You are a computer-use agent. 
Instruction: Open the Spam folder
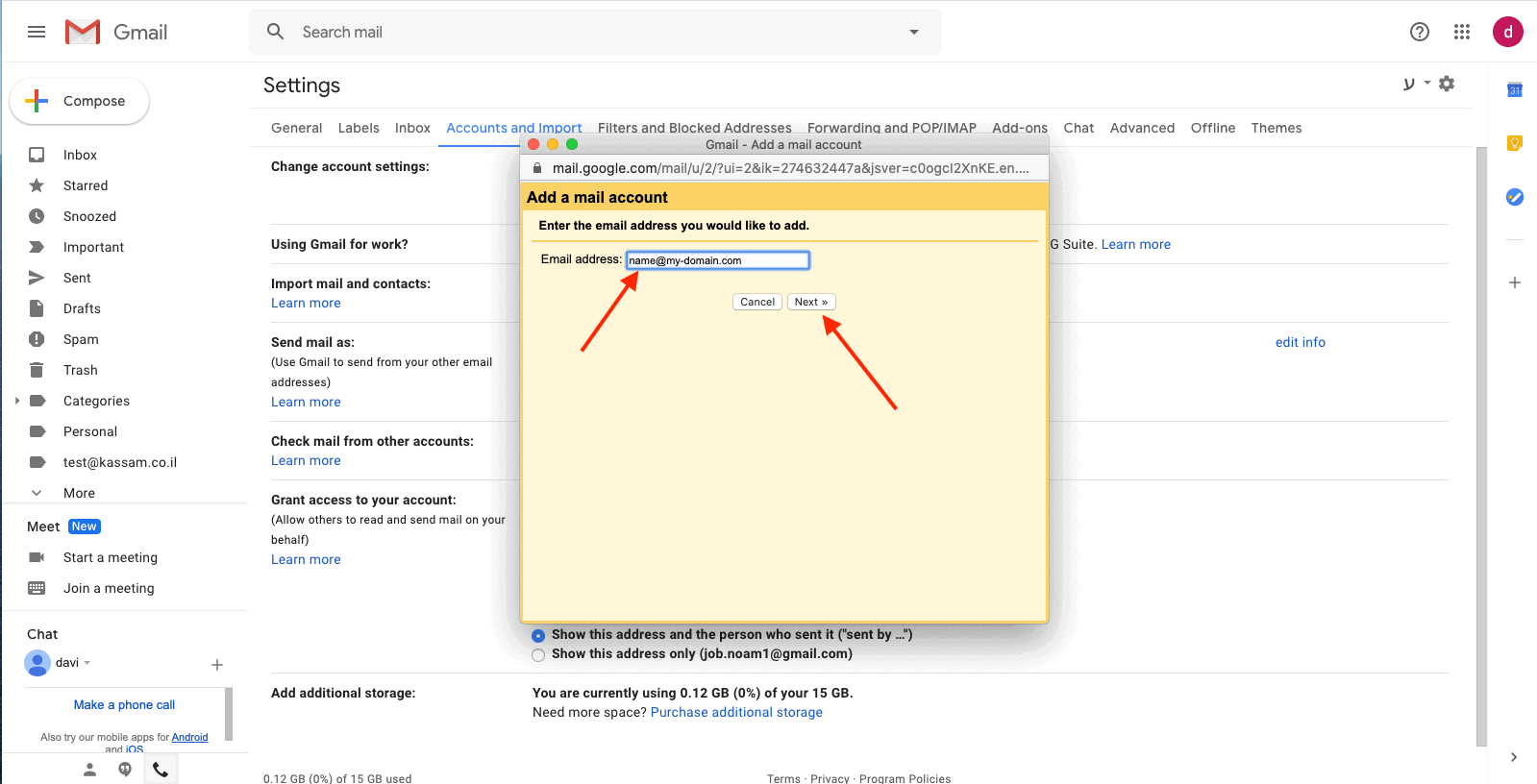[x=81, y=339]
